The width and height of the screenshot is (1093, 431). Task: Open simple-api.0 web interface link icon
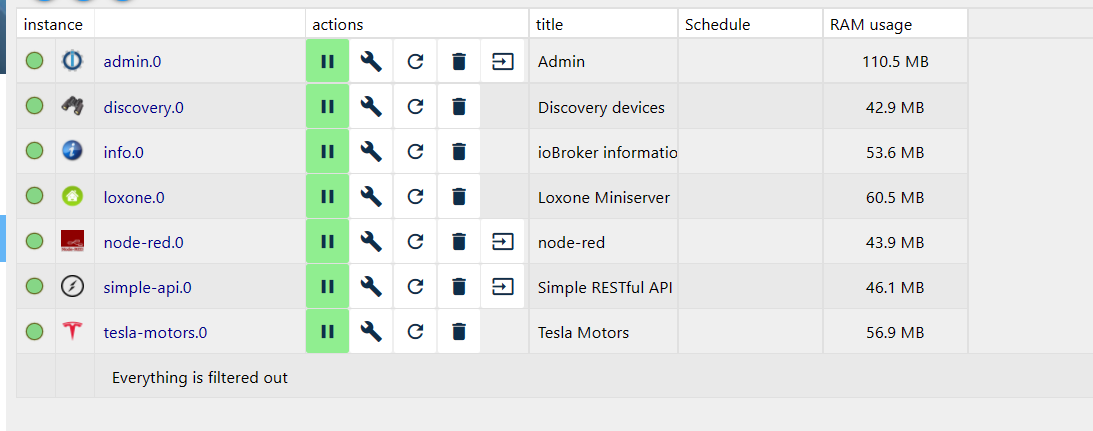[503, 287]
